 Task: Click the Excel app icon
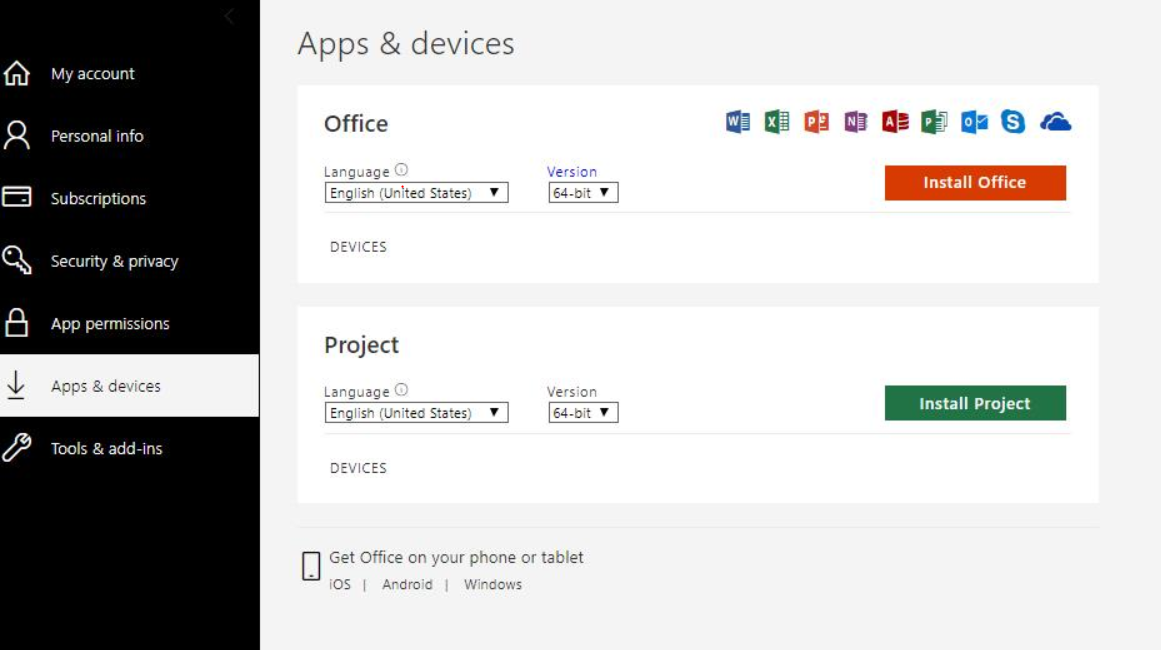point(777,121)
